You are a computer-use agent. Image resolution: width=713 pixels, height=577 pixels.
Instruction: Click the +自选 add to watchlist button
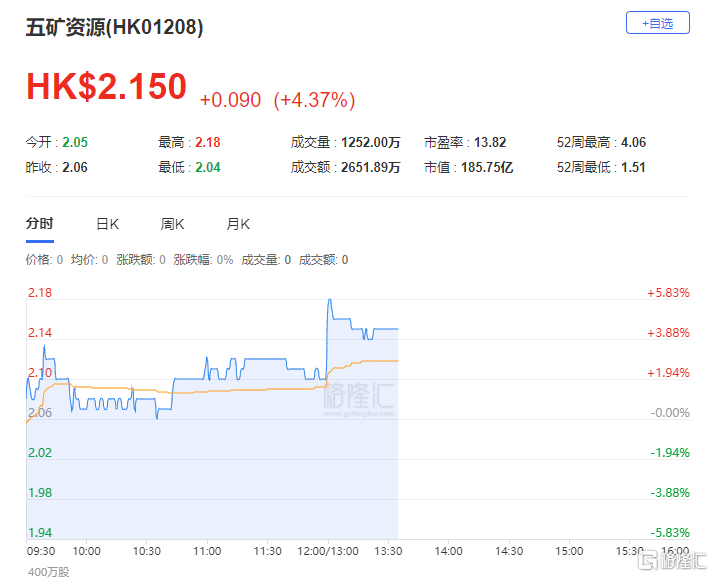coord(658,23)
